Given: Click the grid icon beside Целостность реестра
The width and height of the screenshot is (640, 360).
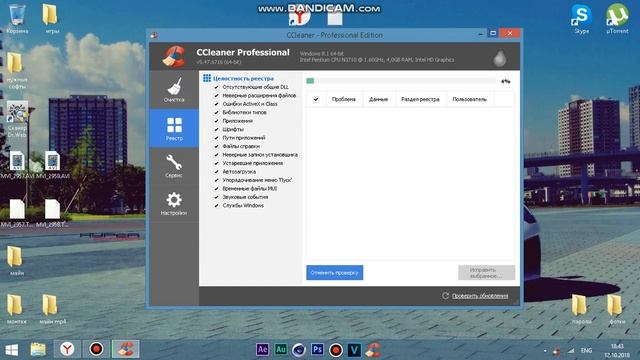Looking at the screenshot, I should point(207,78).
